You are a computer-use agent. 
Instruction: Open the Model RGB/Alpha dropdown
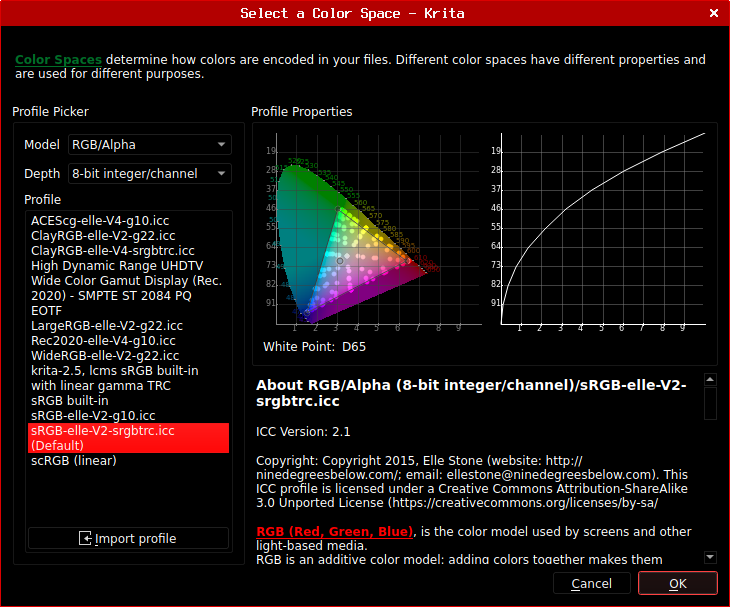click(x=150, y=145)
